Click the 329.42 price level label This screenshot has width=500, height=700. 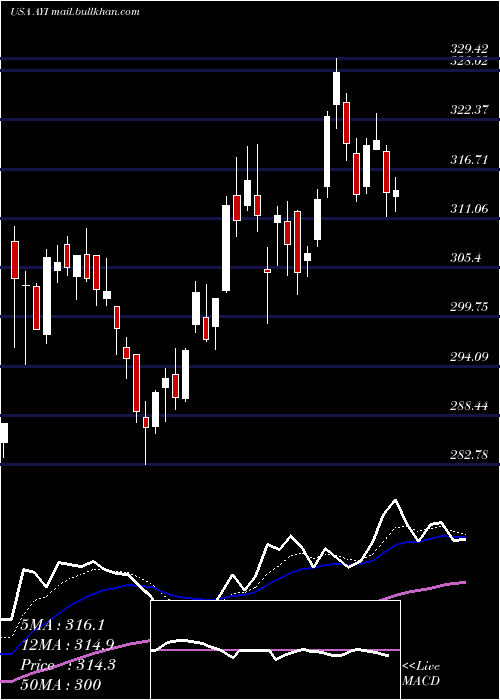click(x=469, y=49)
